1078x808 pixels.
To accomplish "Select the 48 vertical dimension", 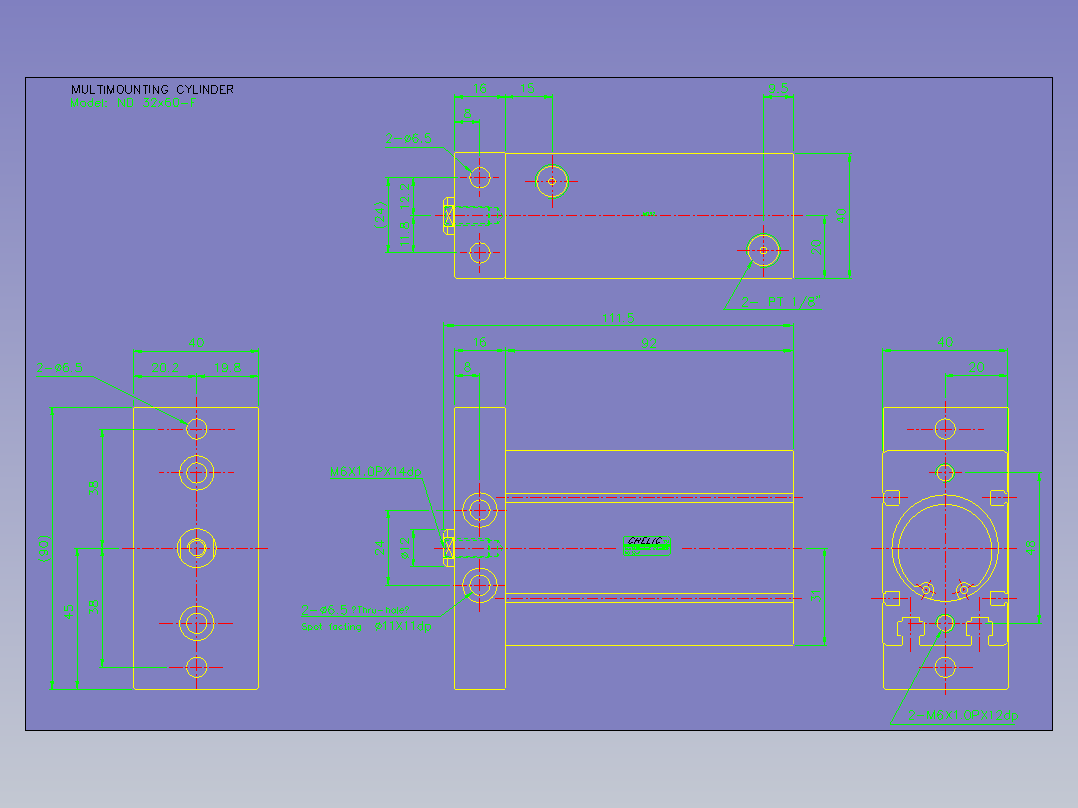I will [x=1029, y=547].
